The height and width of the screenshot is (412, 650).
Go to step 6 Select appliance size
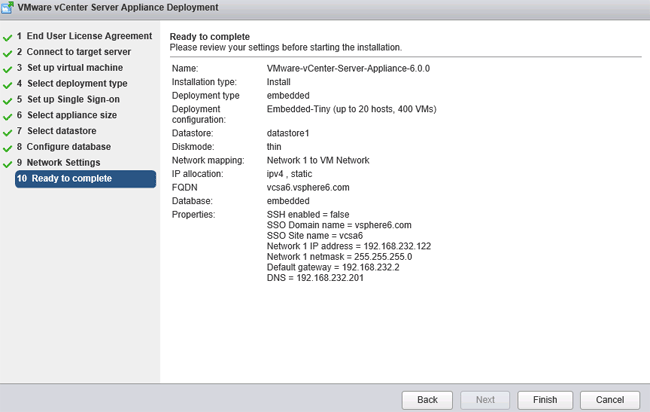tap(67, 115)
